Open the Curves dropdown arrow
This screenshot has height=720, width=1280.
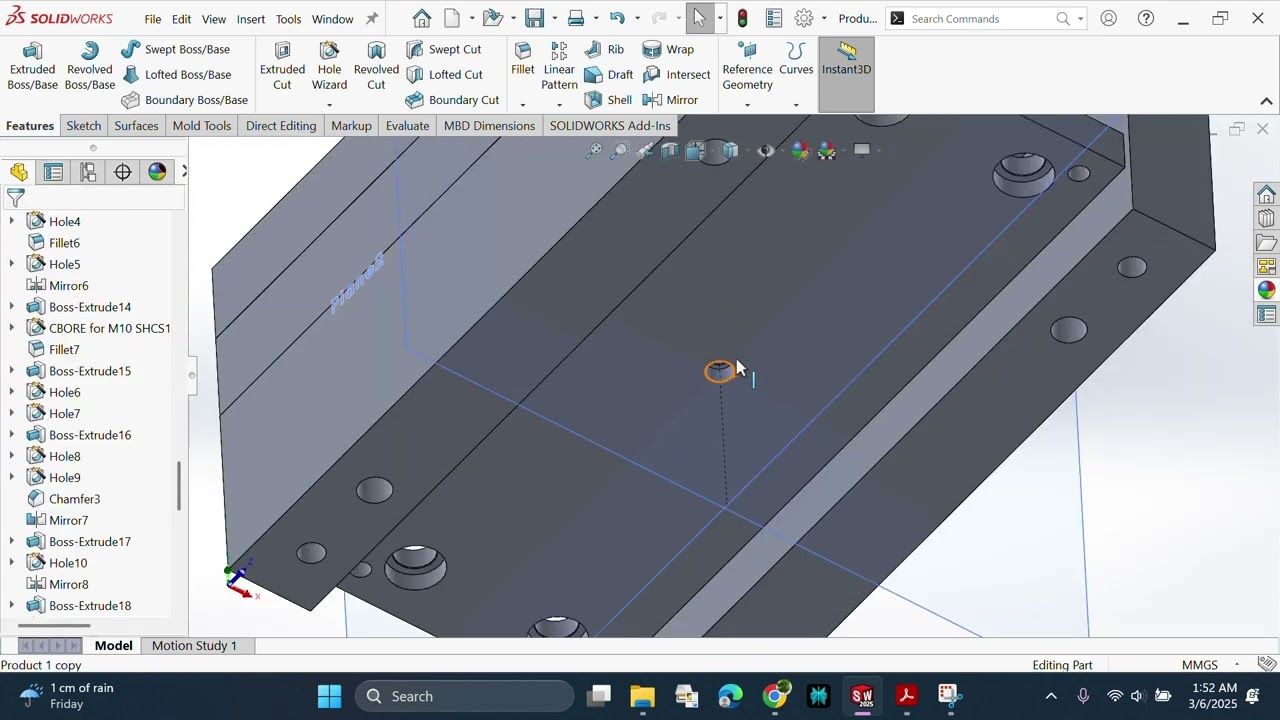[x=796, y=105]
